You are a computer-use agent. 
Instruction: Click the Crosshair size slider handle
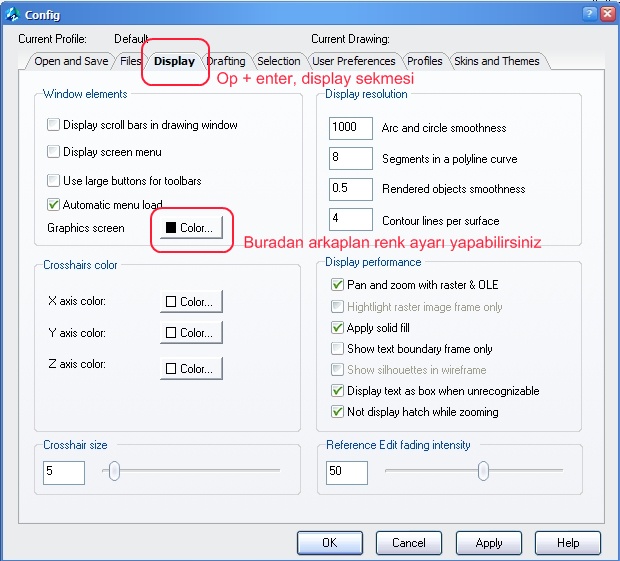[x=114, y=470]
